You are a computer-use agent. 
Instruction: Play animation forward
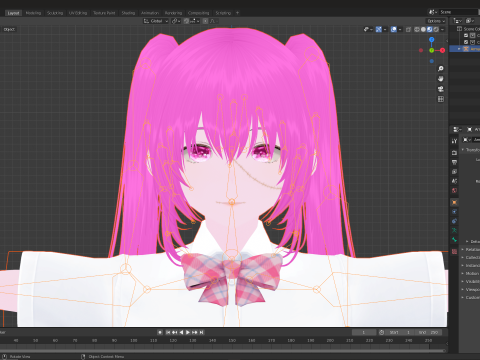pos(188,332)
